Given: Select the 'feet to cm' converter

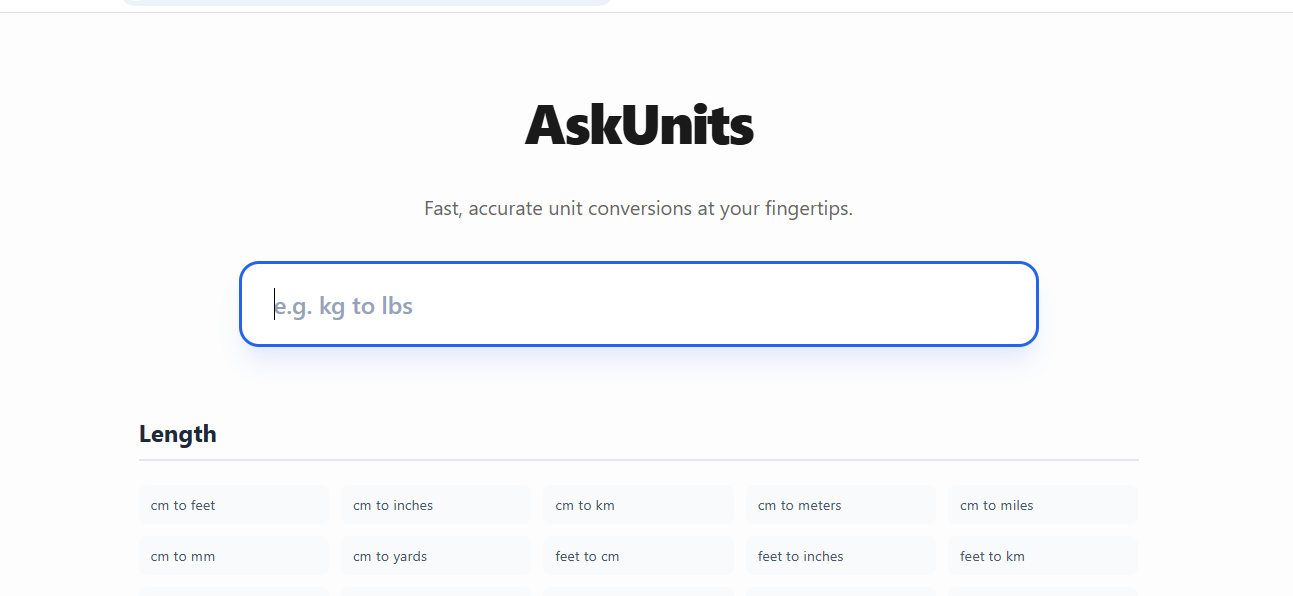Looking at the screenshot, I should click(638, 556).
